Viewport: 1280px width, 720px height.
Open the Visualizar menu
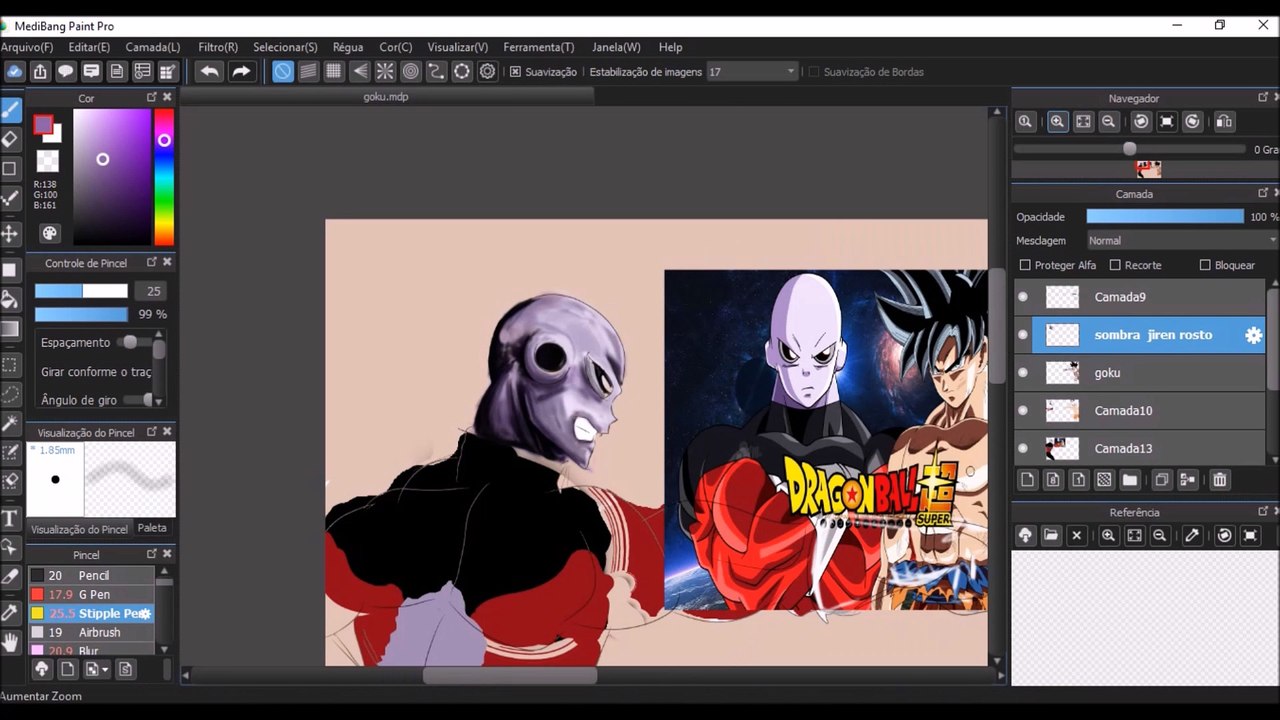coord(458,47)
